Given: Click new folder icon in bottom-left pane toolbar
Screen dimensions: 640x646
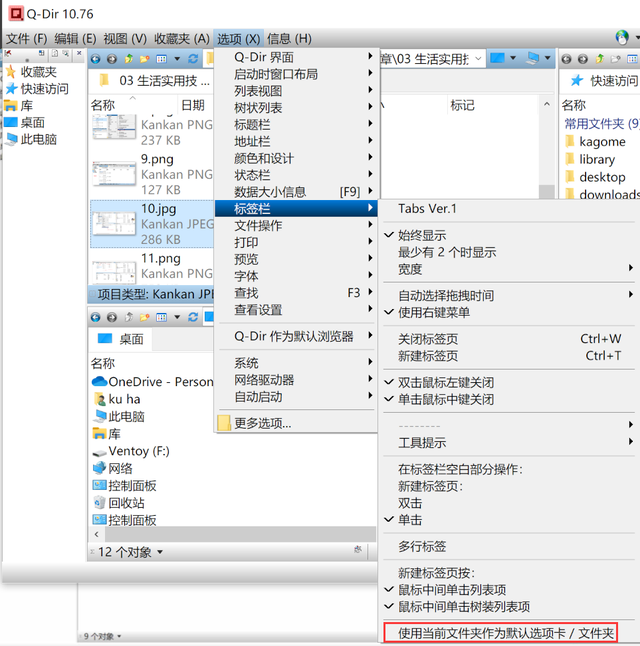Looking at the screenshot, I should click(145, 317).
